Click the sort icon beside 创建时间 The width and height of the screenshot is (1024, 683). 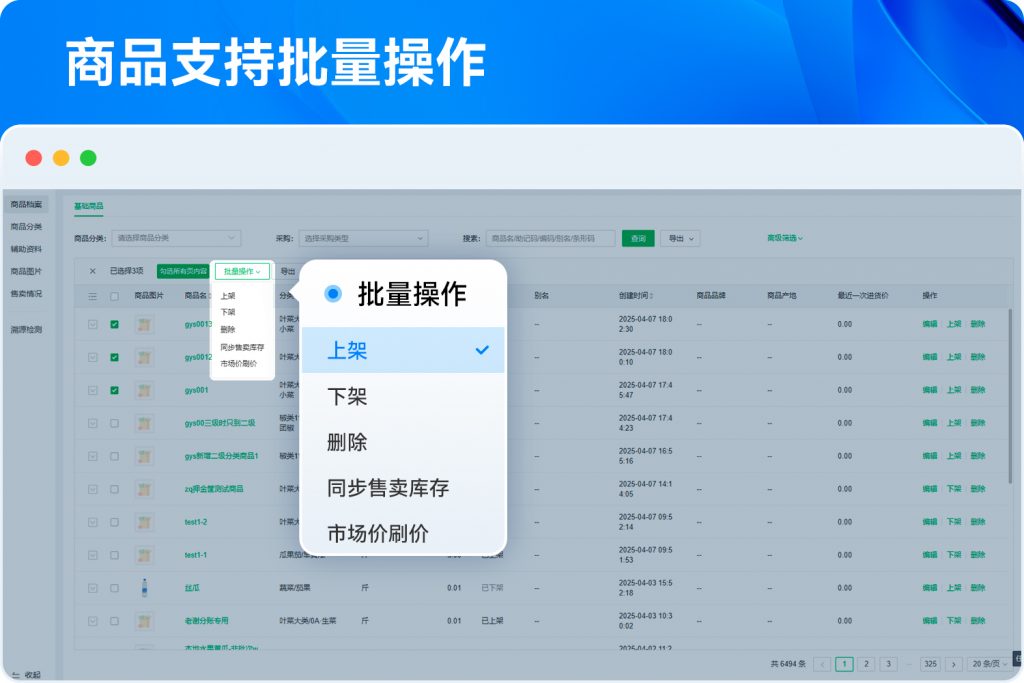[652, 296]
